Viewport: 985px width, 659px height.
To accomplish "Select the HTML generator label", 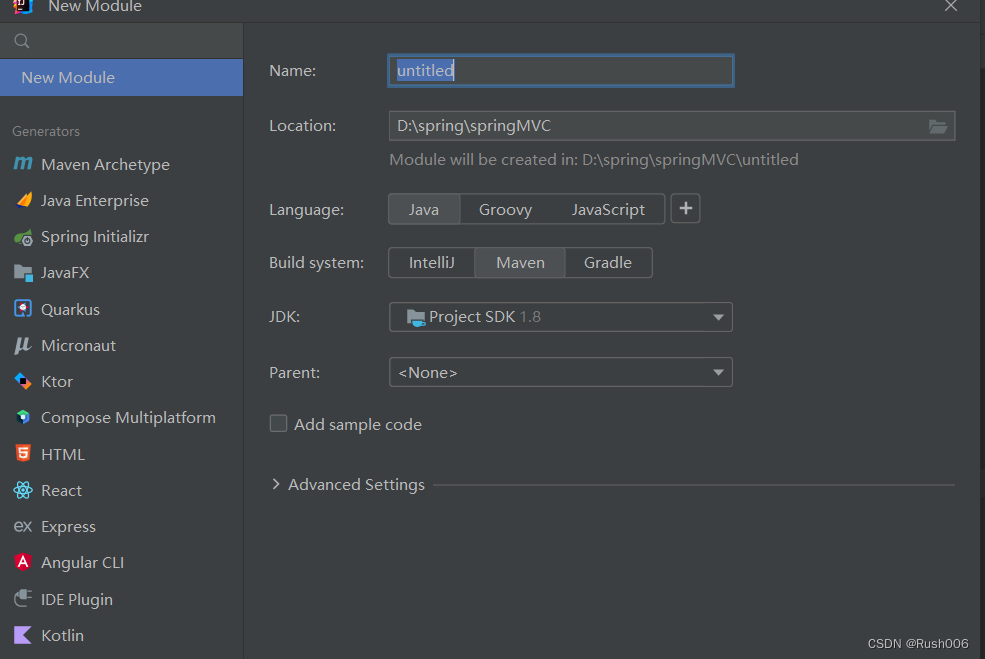I will (63, 454).
